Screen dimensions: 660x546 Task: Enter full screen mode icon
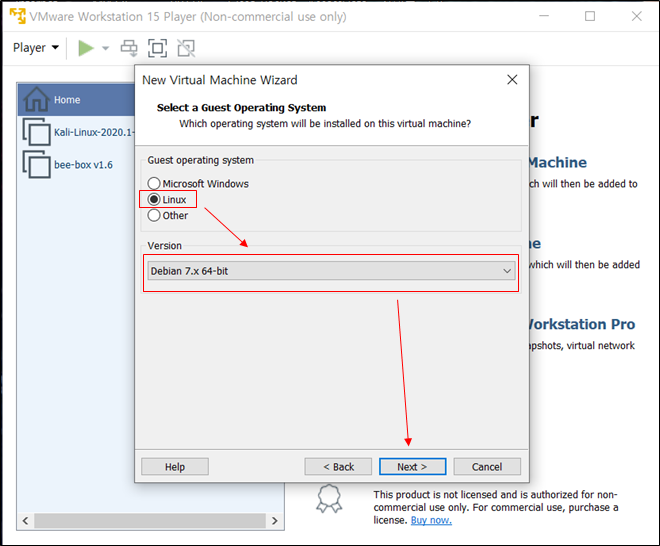[x=157, y=48]
